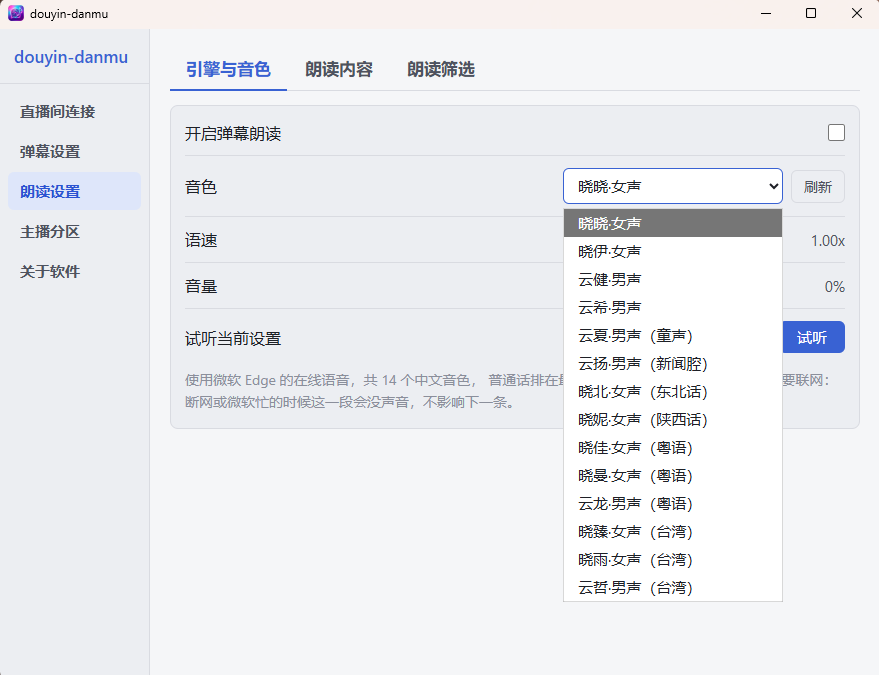This screenshot has height=675, width=879.
Task: Click the 语速 label
Action: 201,241
